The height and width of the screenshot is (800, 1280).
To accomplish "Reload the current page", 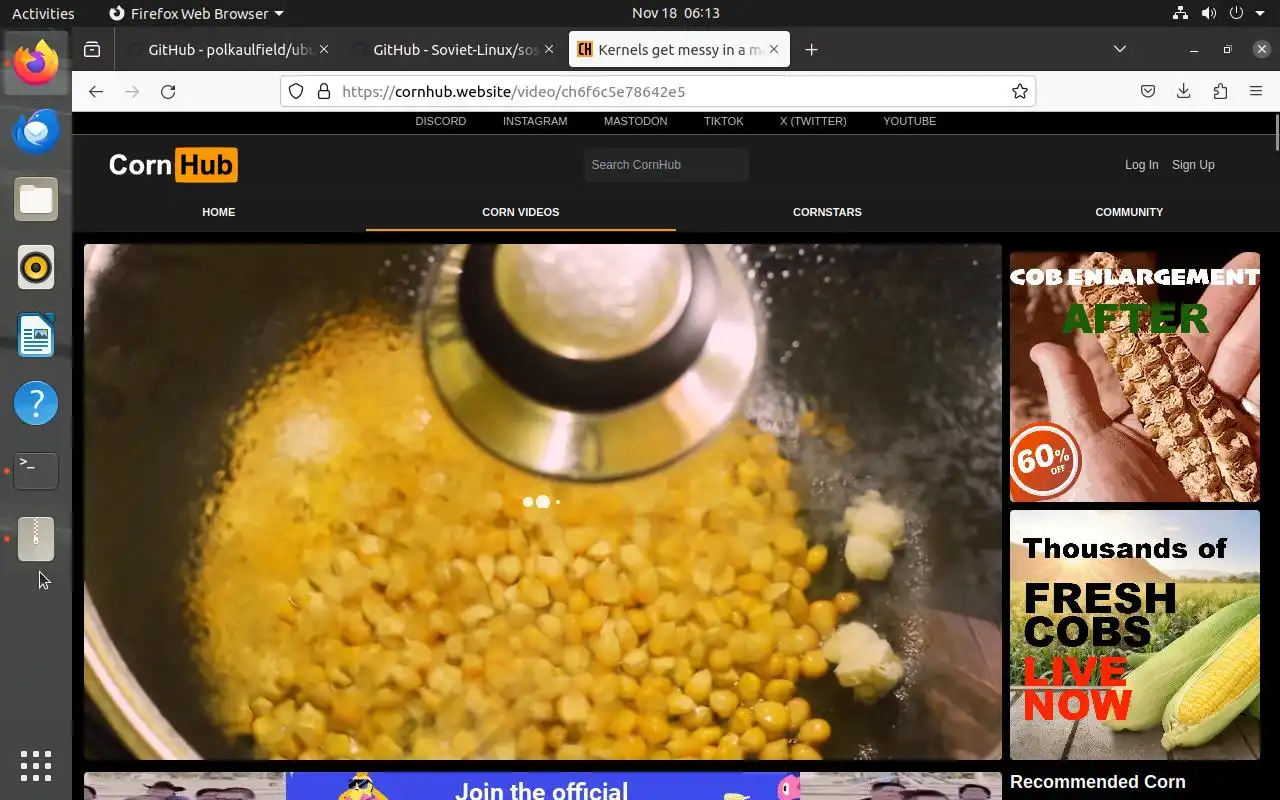I will click(x=168, y=91).
